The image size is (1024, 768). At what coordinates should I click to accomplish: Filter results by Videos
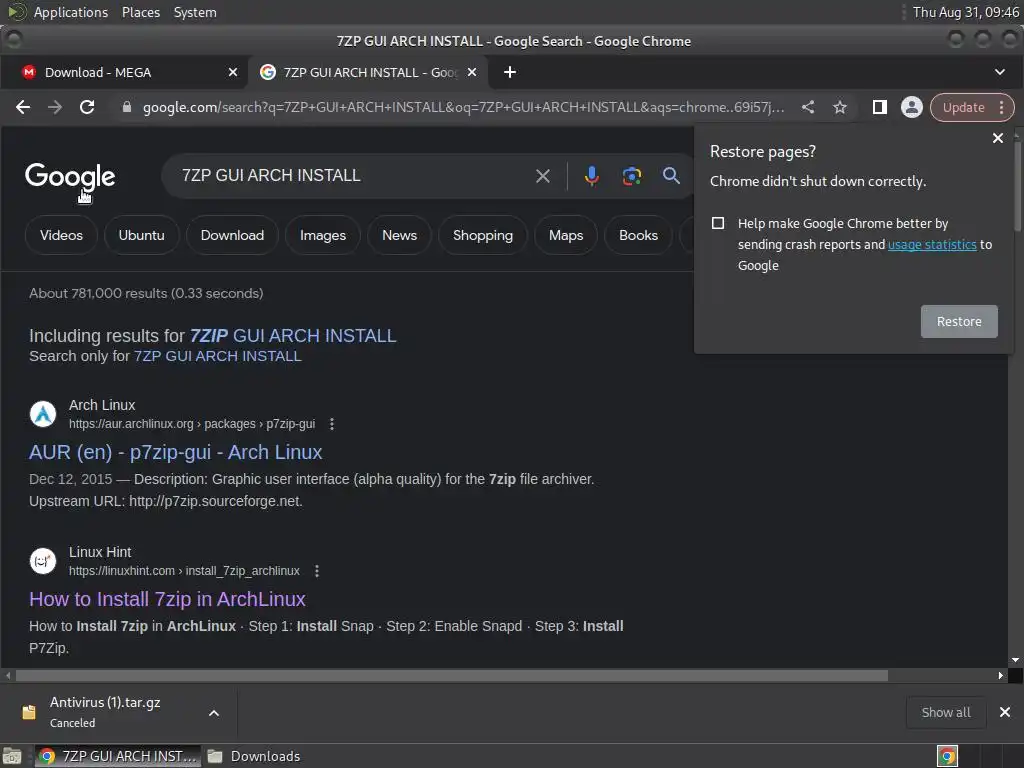61,235
